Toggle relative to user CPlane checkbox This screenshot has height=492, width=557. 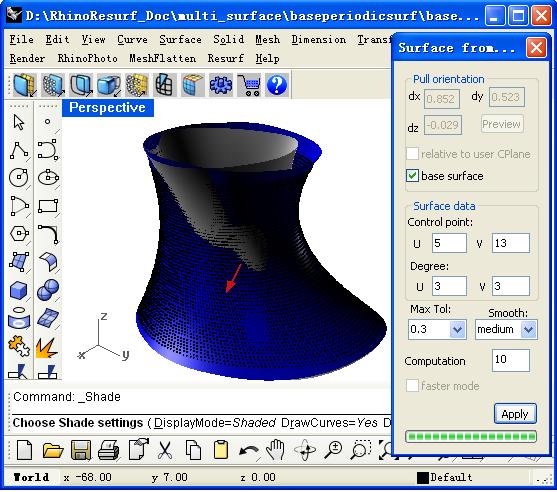(412, 153)
